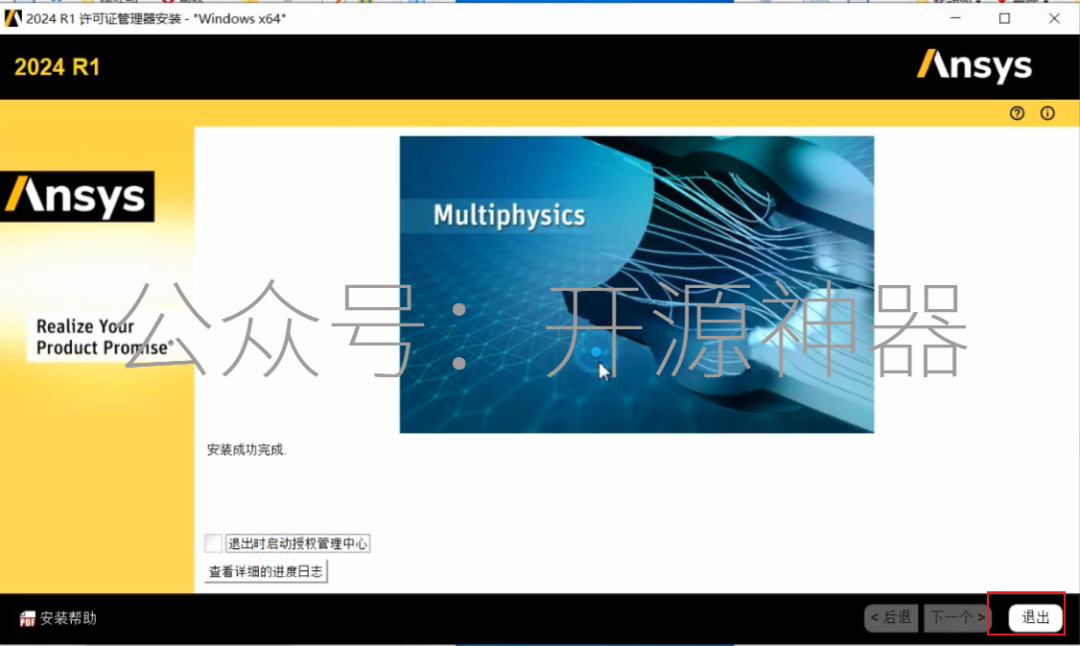Click the question mark help icon
This screenshot has width=1080, height=646.
pyautogui.click(x=1017, y=113)
